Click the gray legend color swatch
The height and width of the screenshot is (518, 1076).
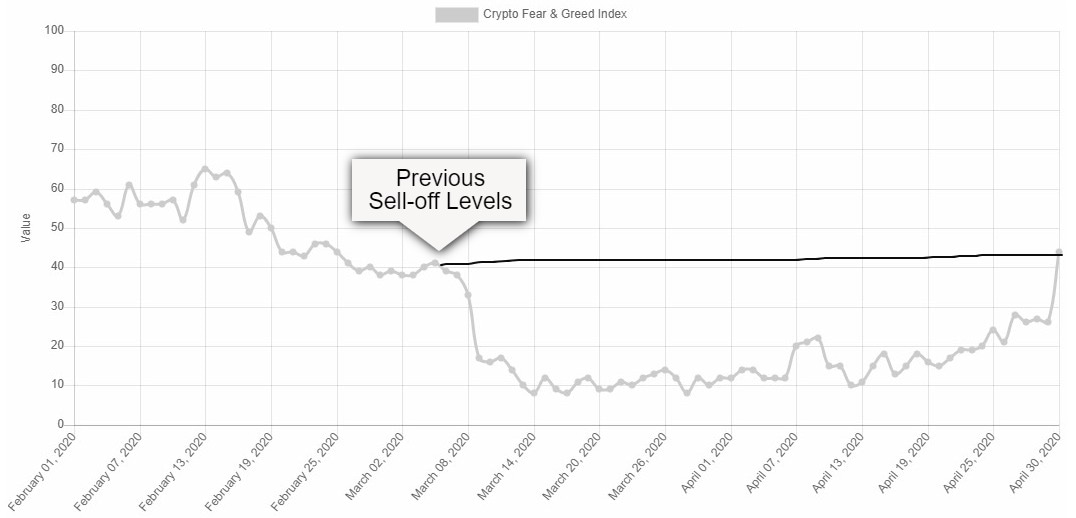tap(456, 14)
